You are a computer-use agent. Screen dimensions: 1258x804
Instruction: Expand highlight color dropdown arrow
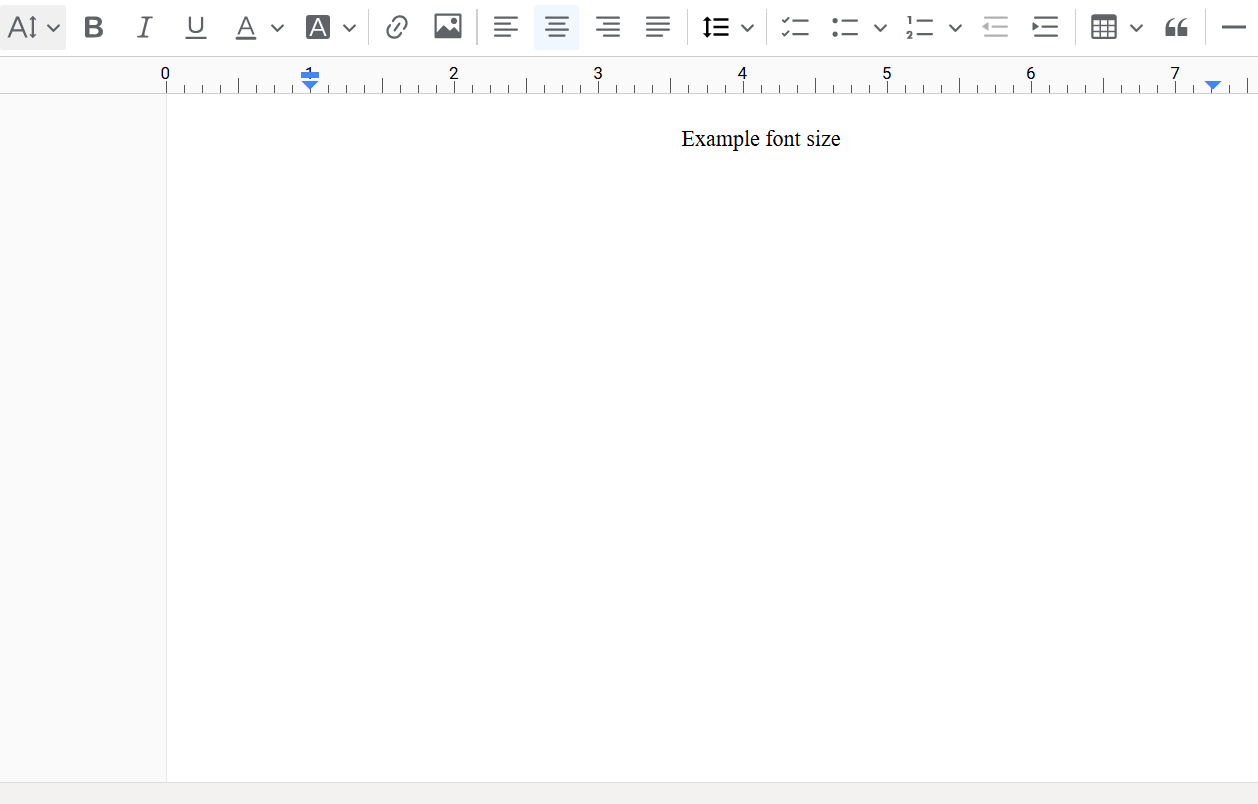click(349, 28)
